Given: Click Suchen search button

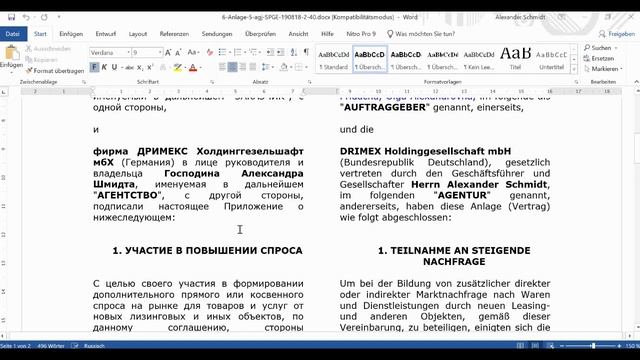Looking at the screenshot, I should click(x=601, y=48).
